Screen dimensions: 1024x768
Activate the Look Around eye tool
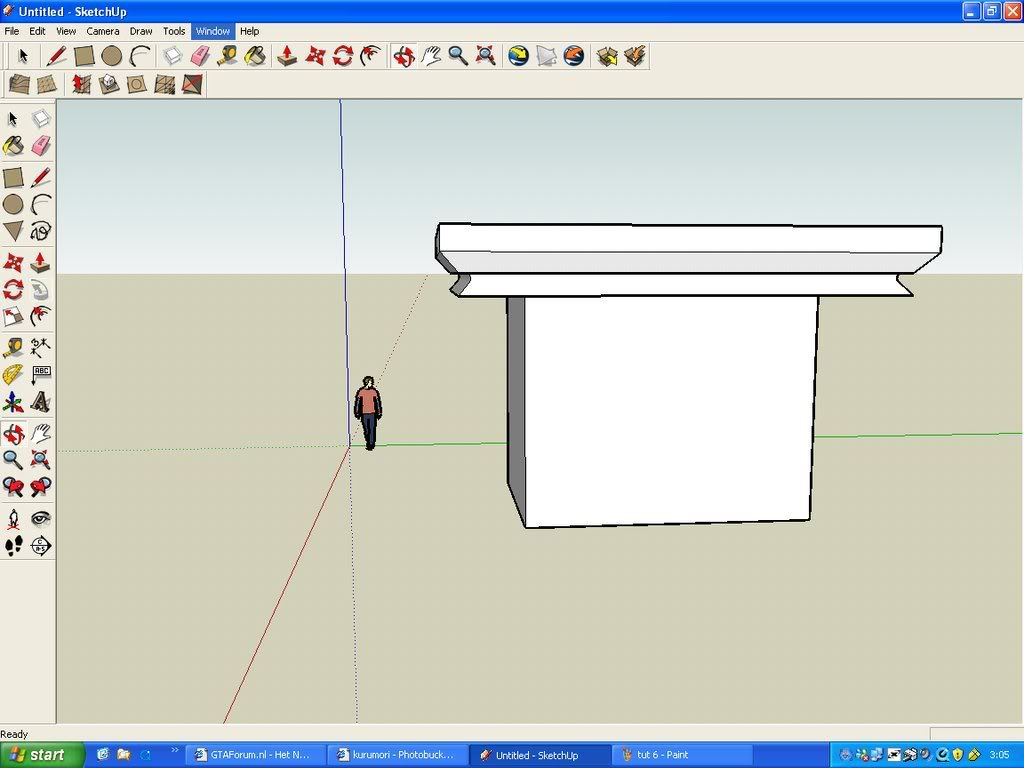point(40,519)
